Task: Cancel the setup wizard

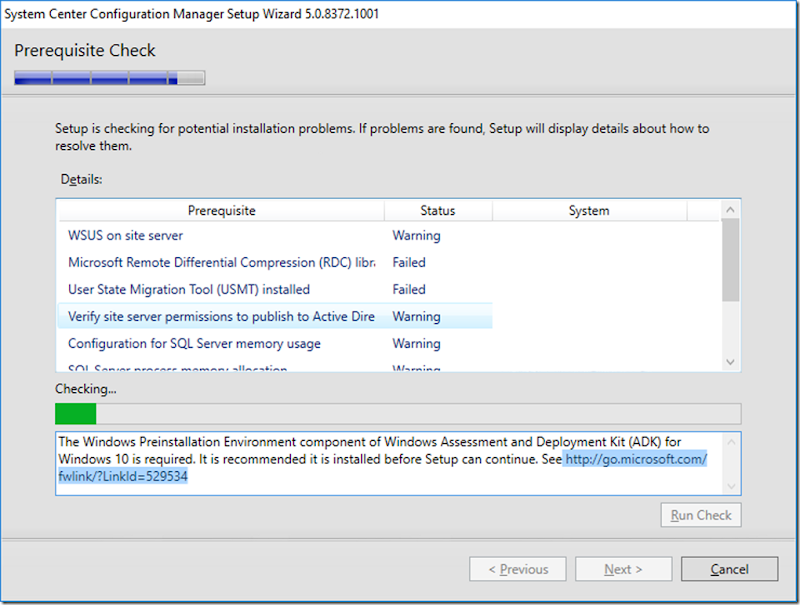Action: [x=730, y=569]
